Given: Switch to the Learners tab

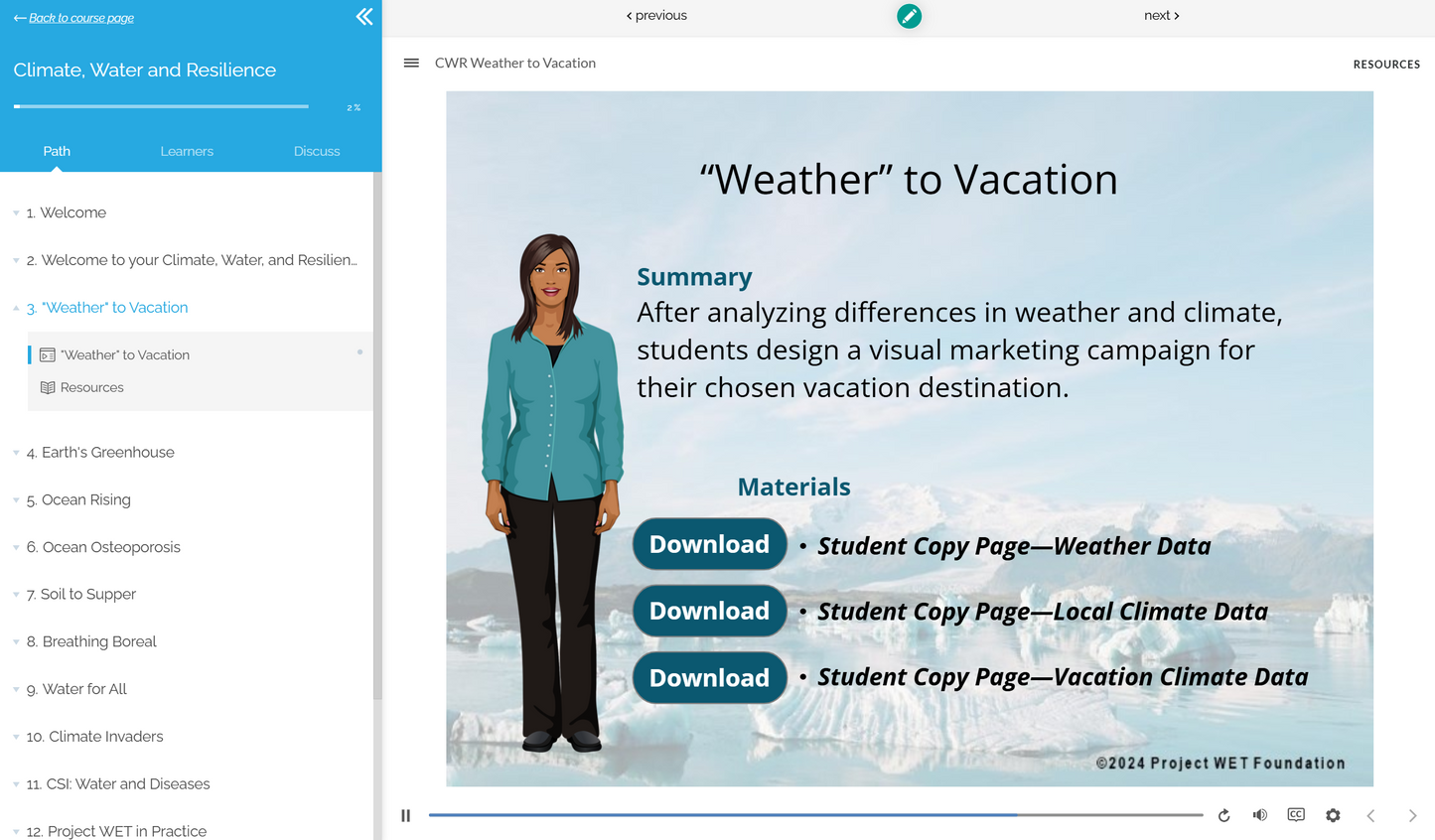Looking at the screenshot, I should point(187,151).
